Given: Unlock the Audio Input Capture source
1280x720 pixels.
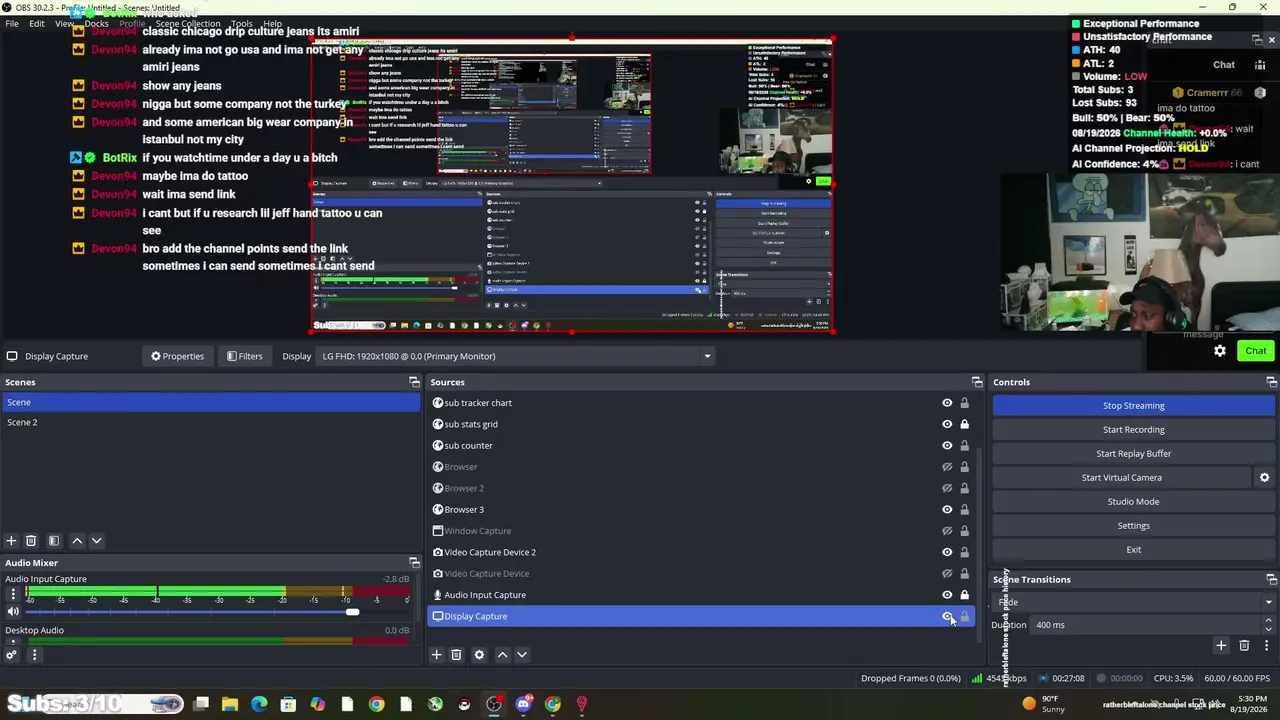Looking at the screenshot, I should (964, 595).
